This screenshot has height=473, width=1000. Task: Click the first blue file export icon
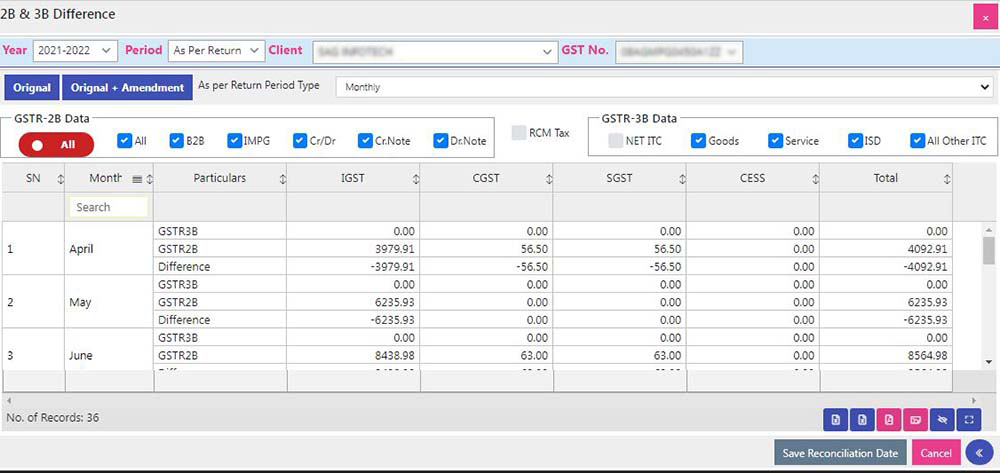pos(835,420)
